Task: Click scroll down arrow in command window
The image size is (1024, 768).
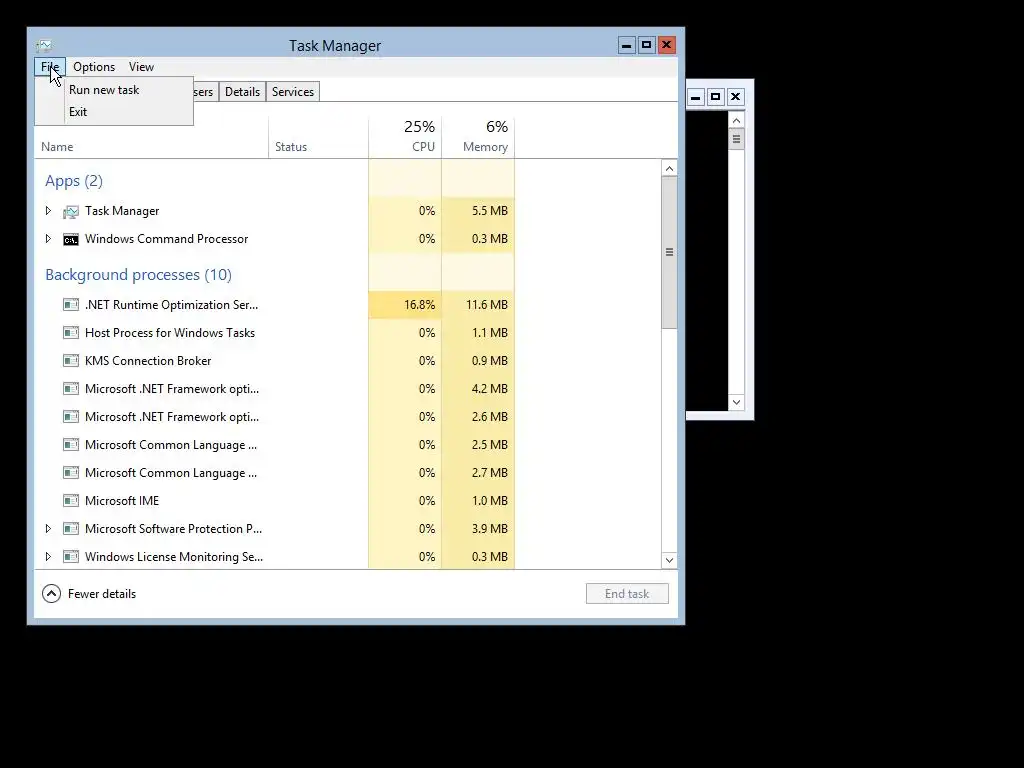Action: (x=737, y=402)
